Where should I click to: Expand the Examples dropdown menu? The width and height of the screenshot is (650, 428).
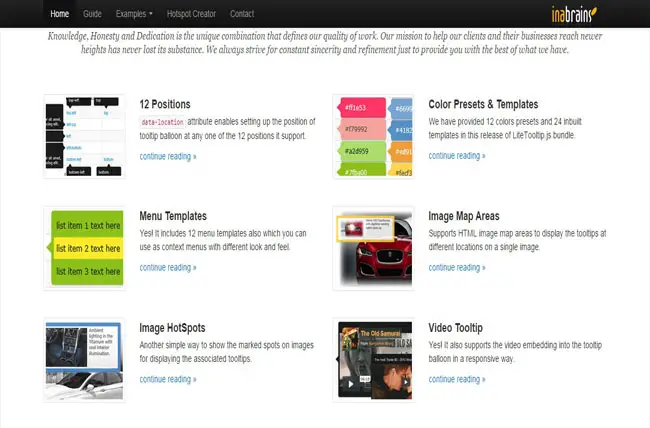pos(134,14)
